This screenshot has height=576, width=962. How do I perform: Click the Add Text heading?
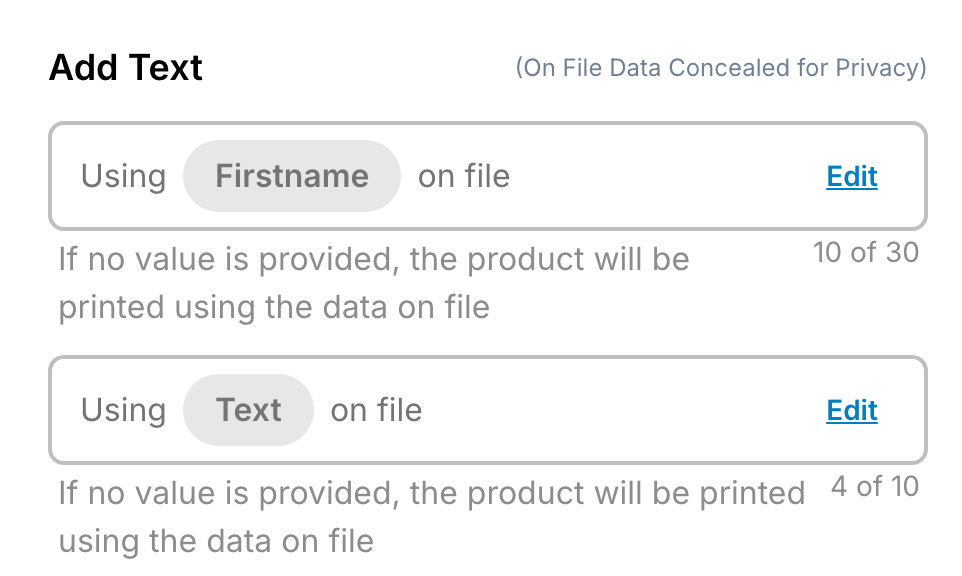coord(126,68)
